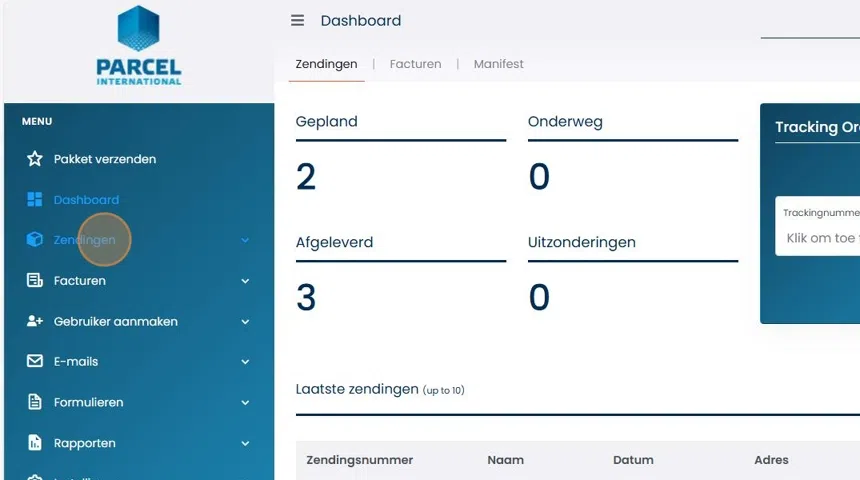Click the Dashboard page title
This screenshot has height=480, width=860.
point(361,21)
